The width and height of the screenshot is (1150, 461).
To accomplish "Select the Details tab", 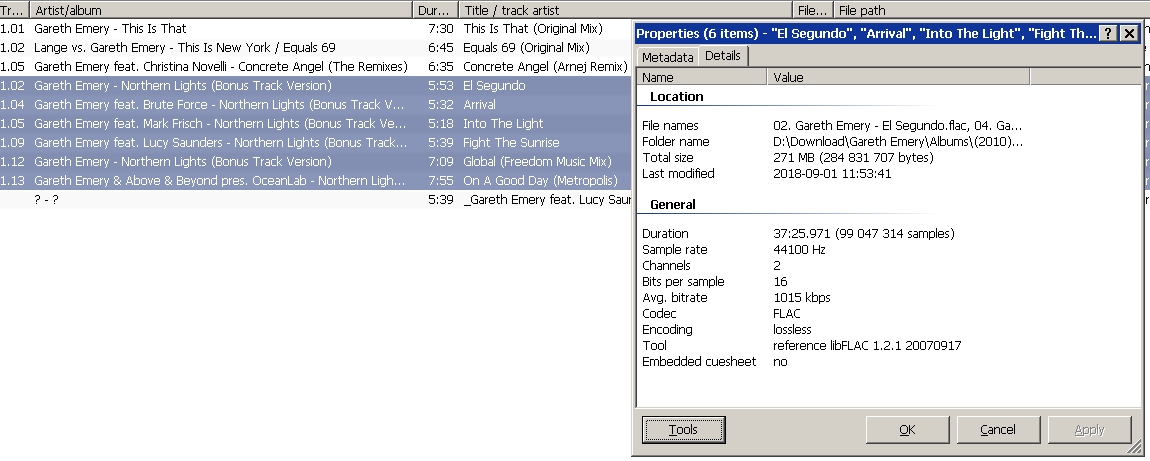I will [722, 56].
